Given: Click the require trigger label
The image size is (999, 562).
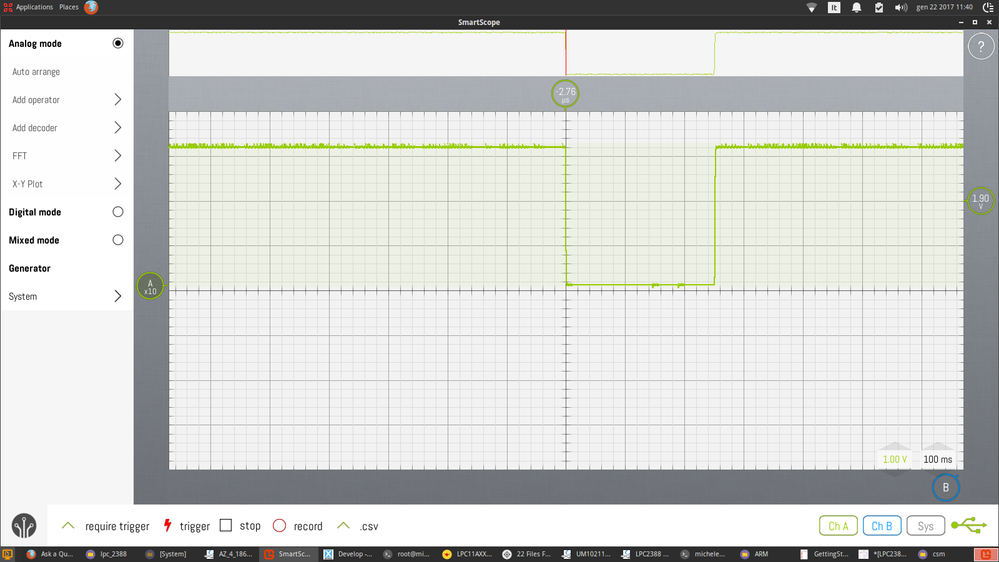Looking at the screenshot, I should tap(117, 526).
